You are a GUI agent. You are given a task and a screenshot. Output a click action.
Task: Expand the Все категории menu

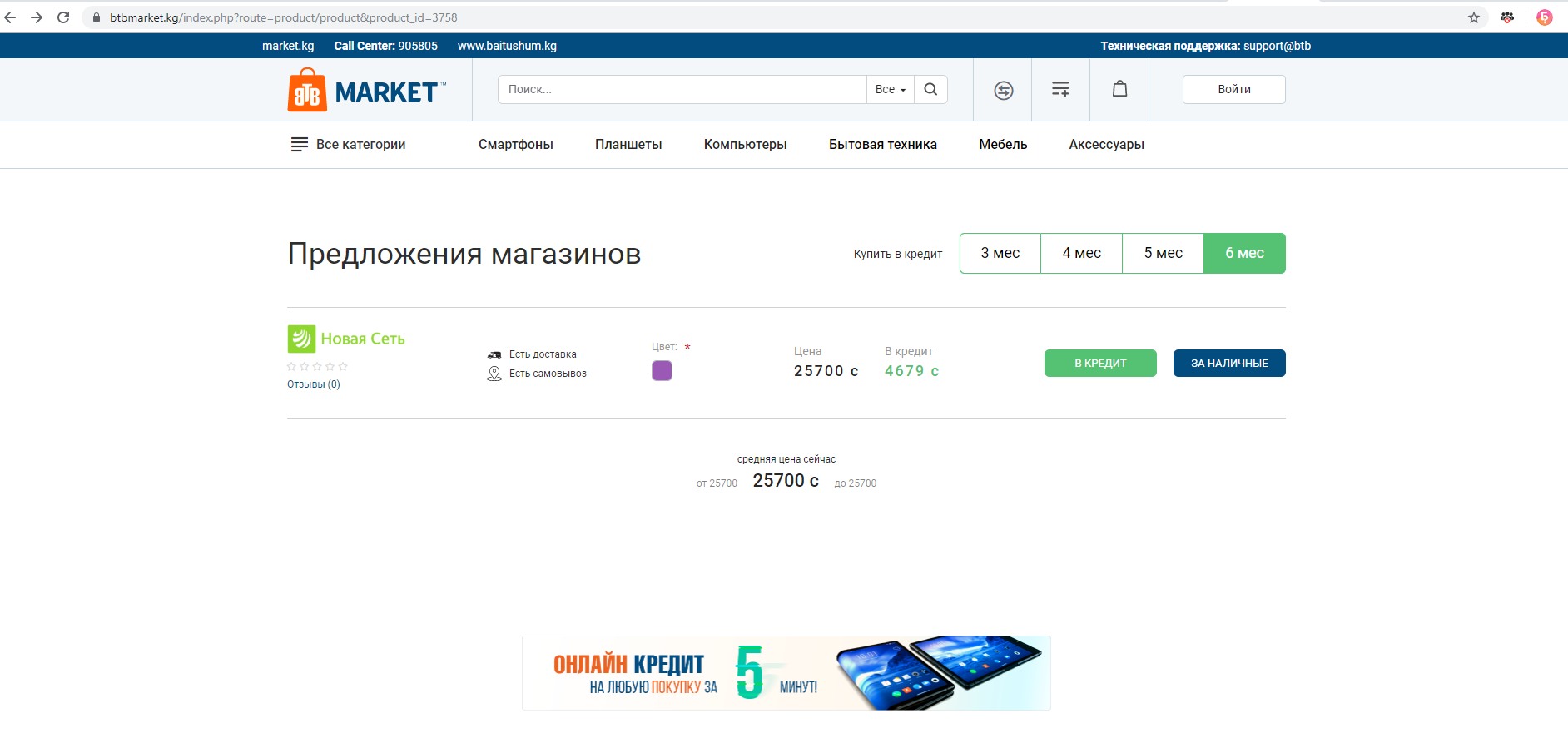(347, 144)
